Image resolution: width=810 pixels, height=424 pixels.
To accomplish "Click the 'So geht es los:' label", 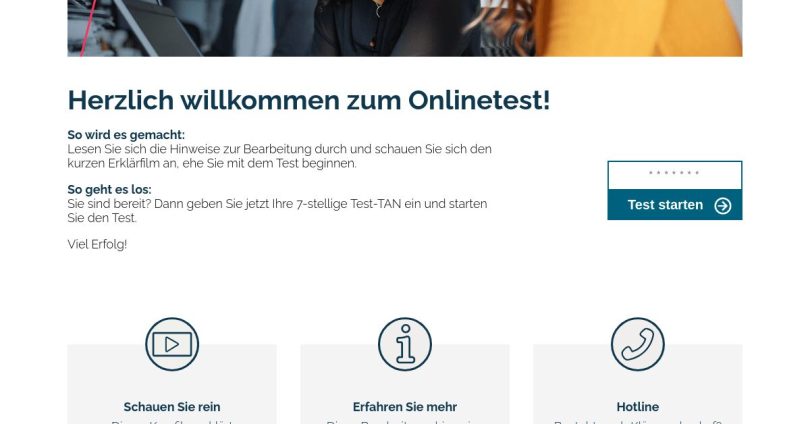I will [110, 190].
